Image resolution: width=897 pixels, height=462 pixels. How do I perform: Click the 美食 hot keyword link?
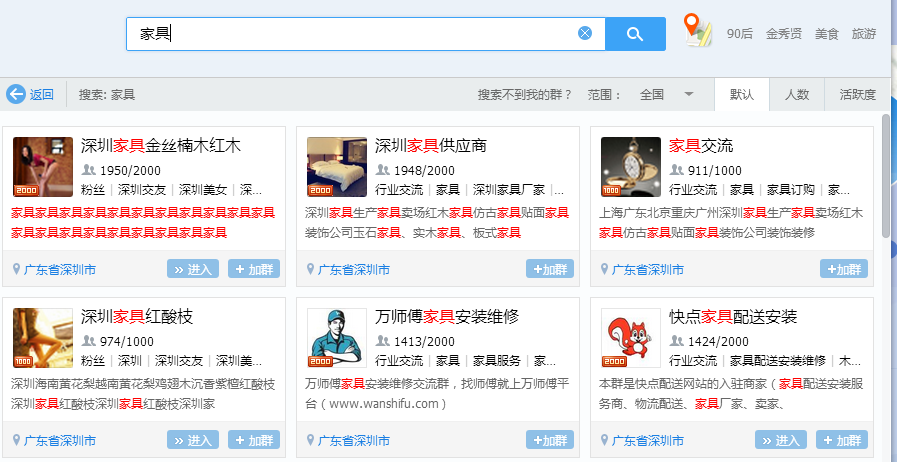click(826, 33)
